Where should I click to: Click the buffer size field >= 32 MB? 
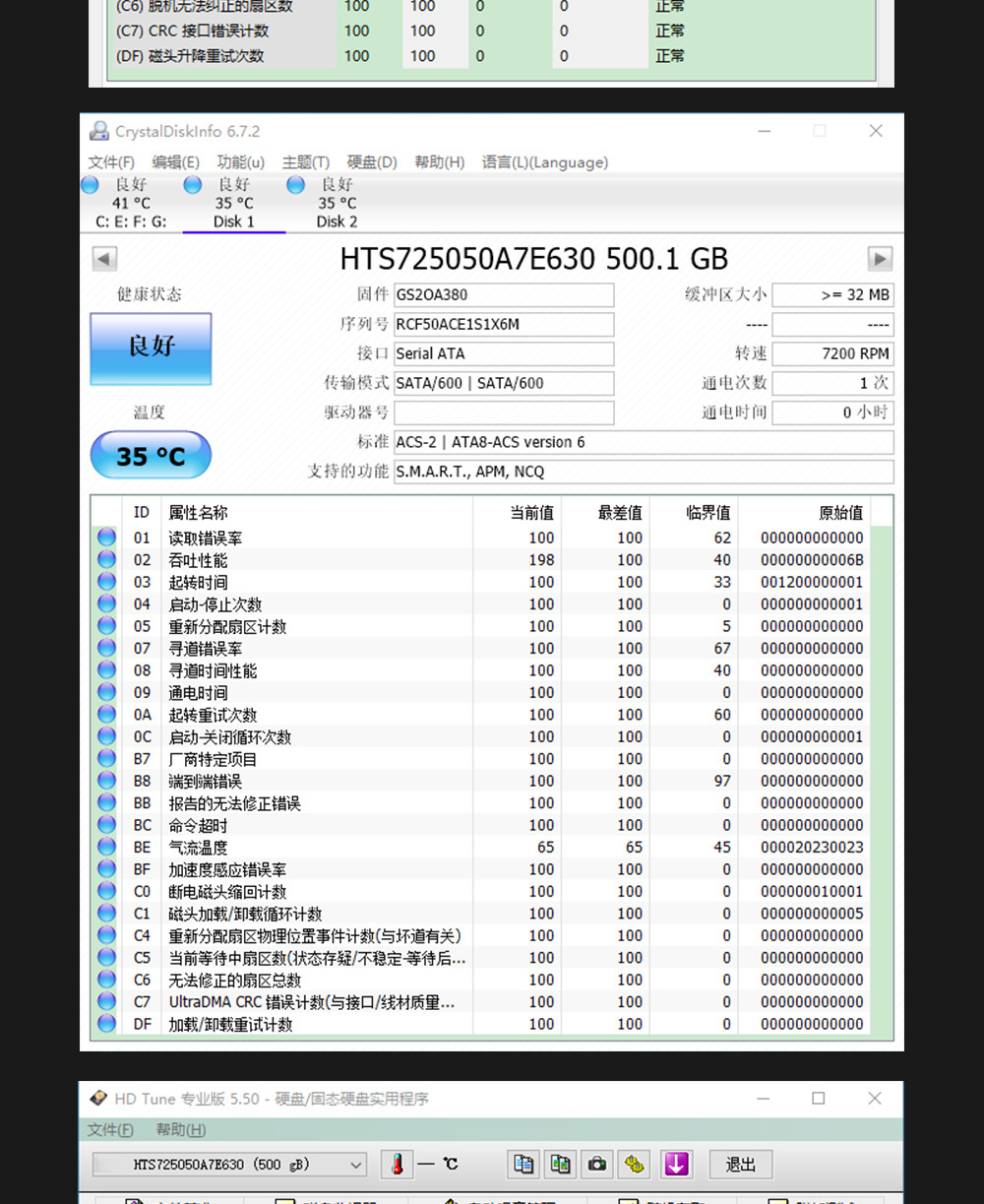tap(832, 294)
